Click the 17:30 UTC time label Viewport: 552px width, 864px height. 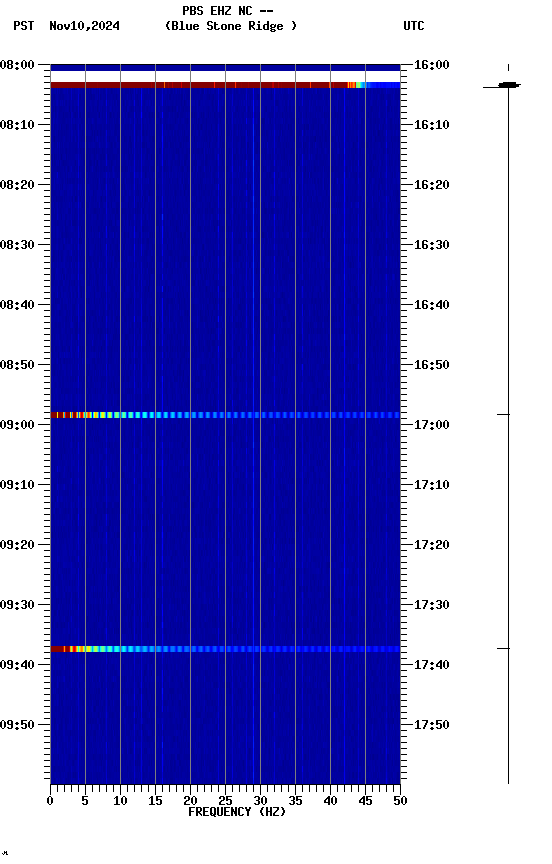432,605
